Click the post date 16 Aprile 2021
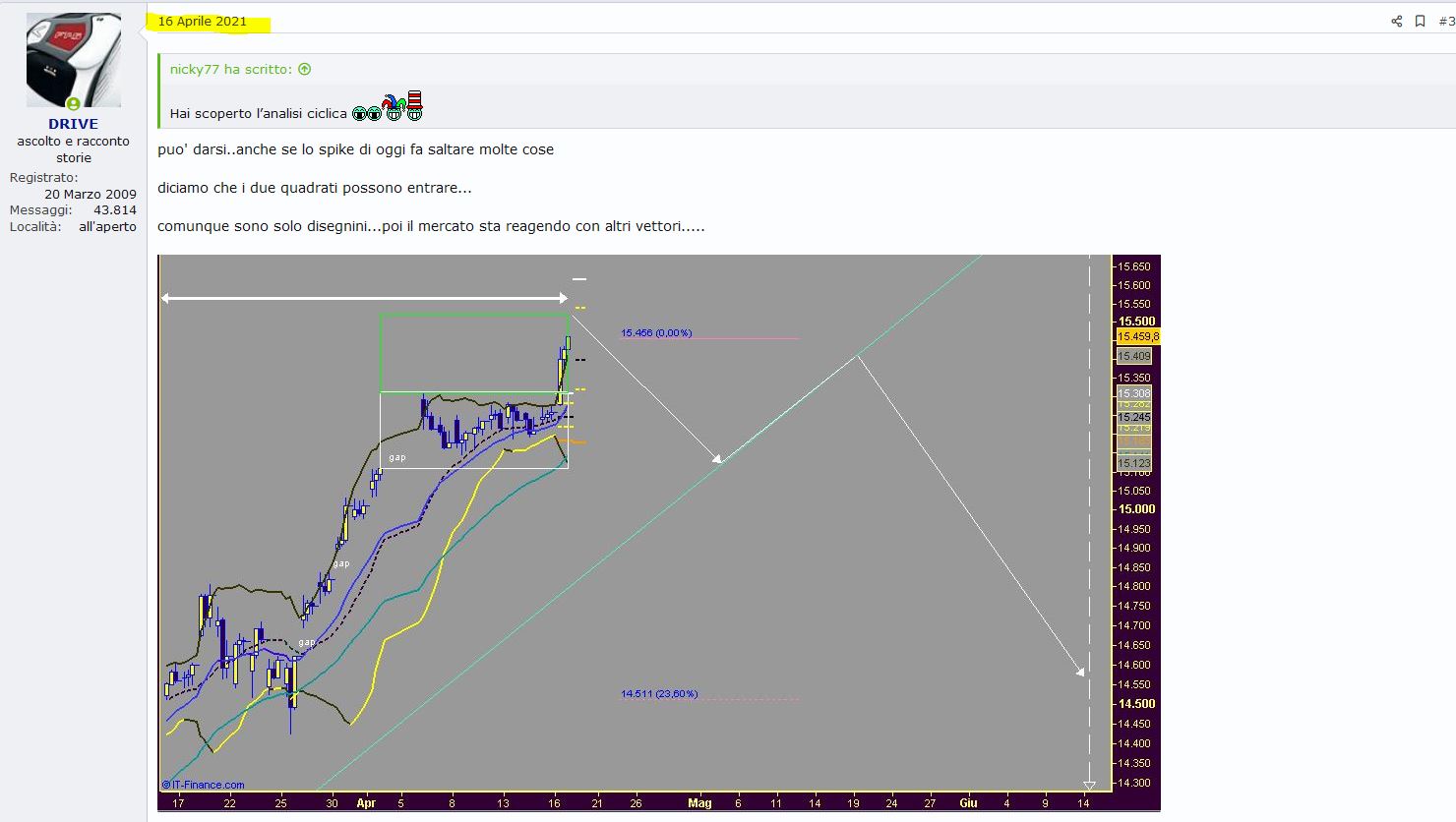This screenshot has height=822, width=1456. [203, 21]
